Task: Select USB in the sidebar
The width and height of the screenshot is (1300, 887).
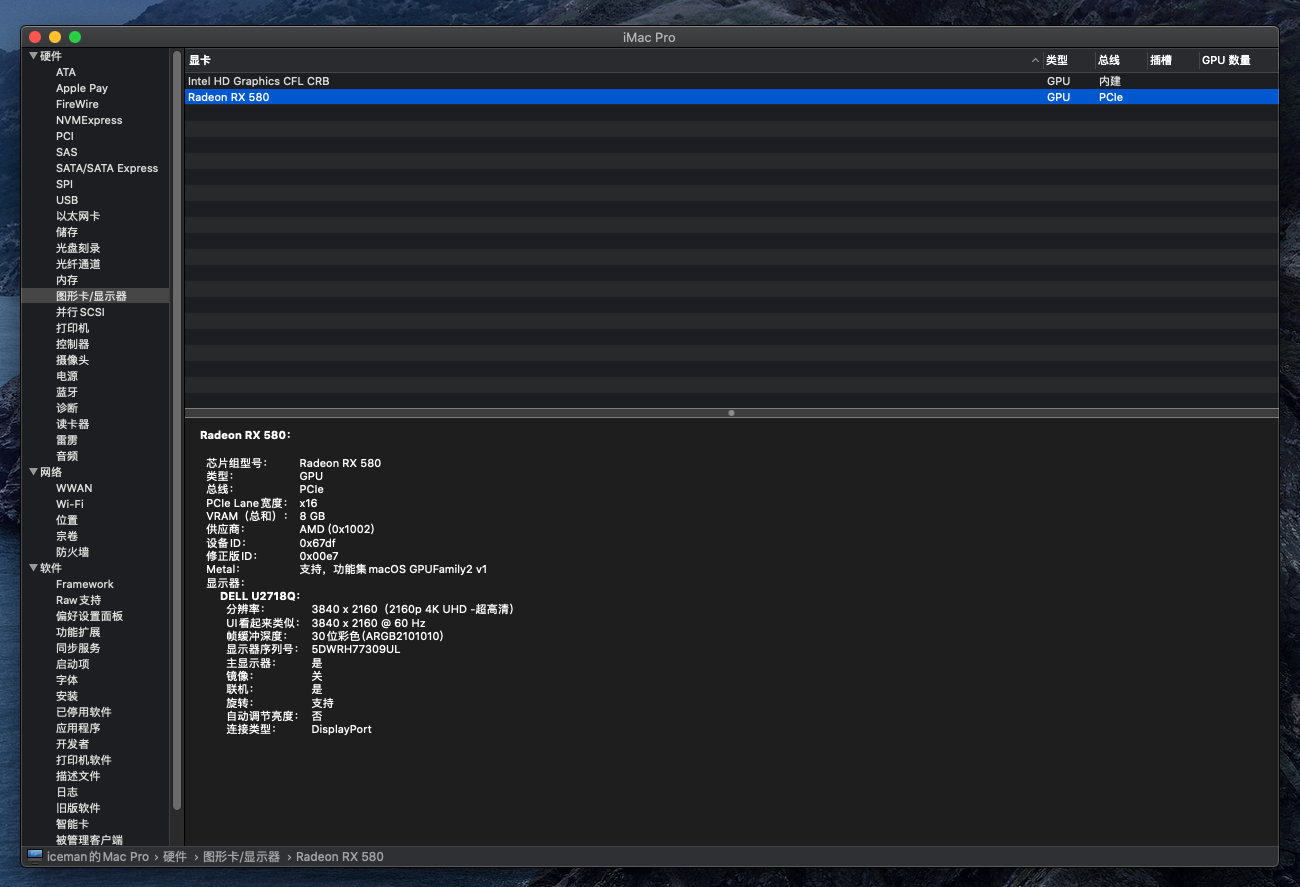Action: (67, 200)
